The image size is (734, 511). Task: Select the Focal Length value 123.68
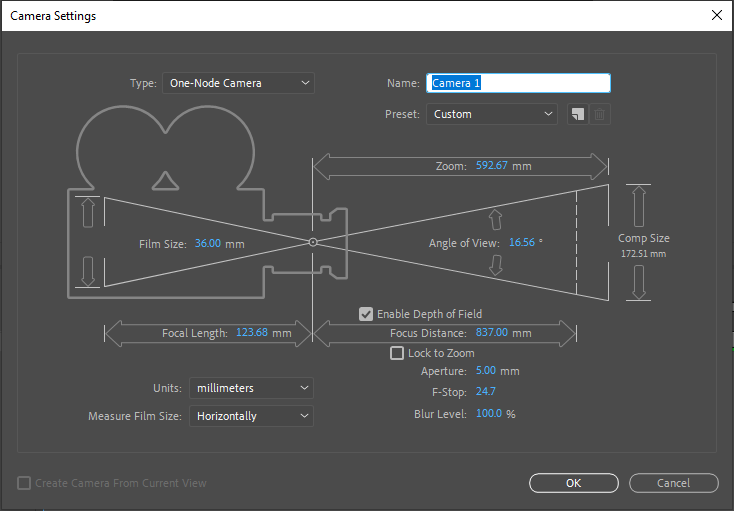252,333
